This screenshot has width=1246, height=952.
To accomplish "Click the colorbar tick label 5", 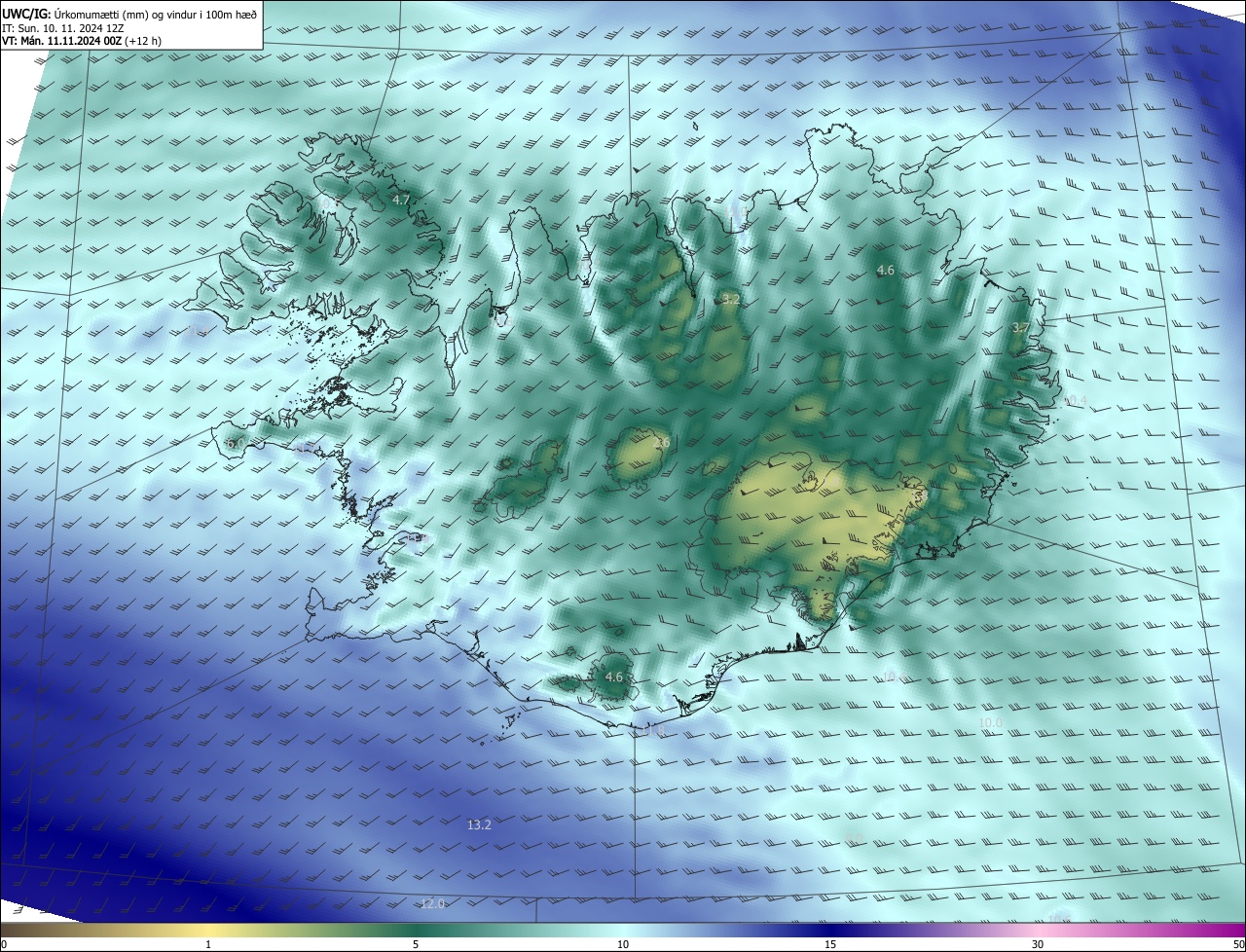I will click(416, 944).
